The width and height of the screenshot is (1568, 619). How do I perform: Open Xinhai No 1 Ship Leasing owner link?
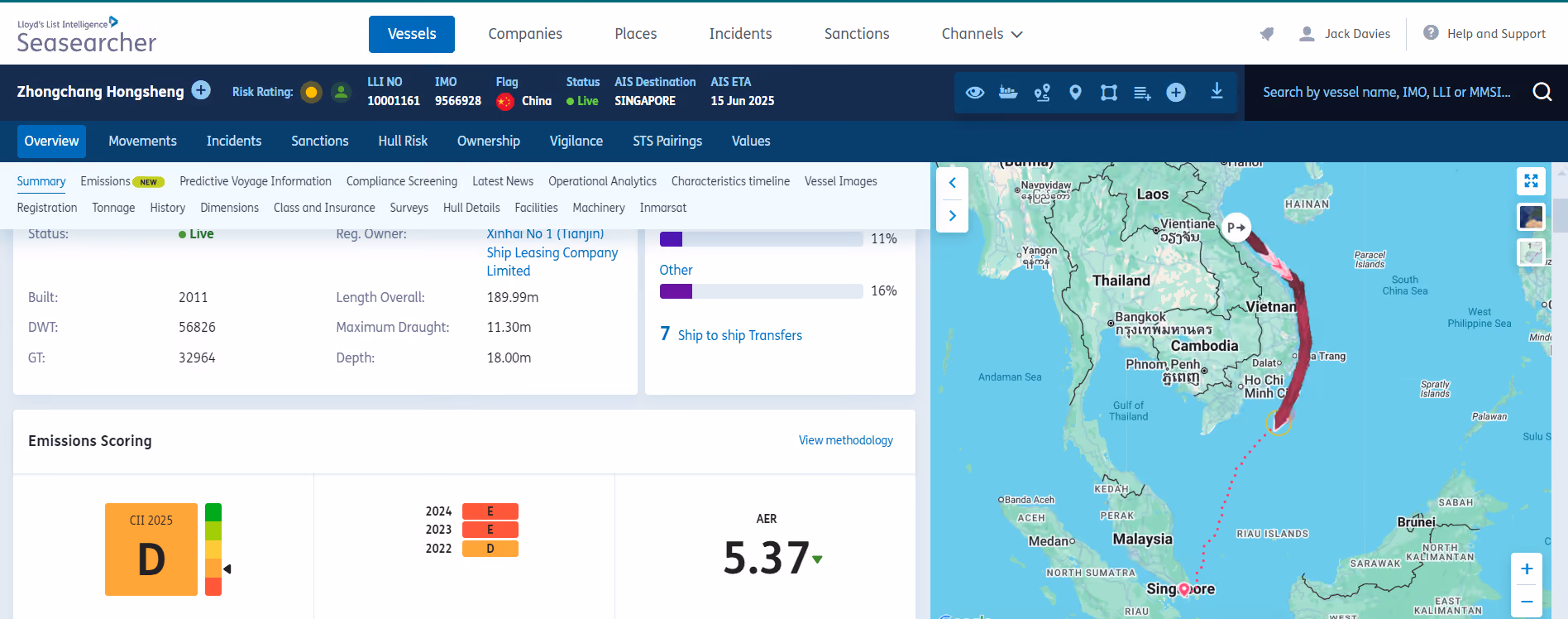552,252
